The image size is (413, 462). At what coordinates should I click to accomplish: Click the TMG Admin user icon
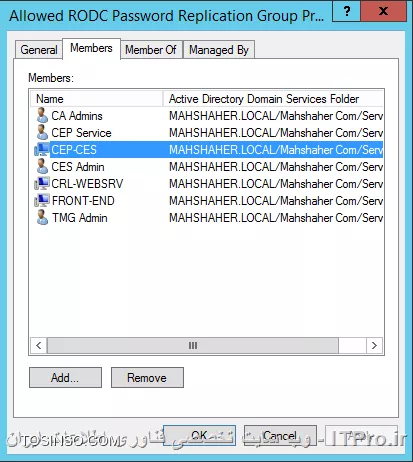click(42, 217)
